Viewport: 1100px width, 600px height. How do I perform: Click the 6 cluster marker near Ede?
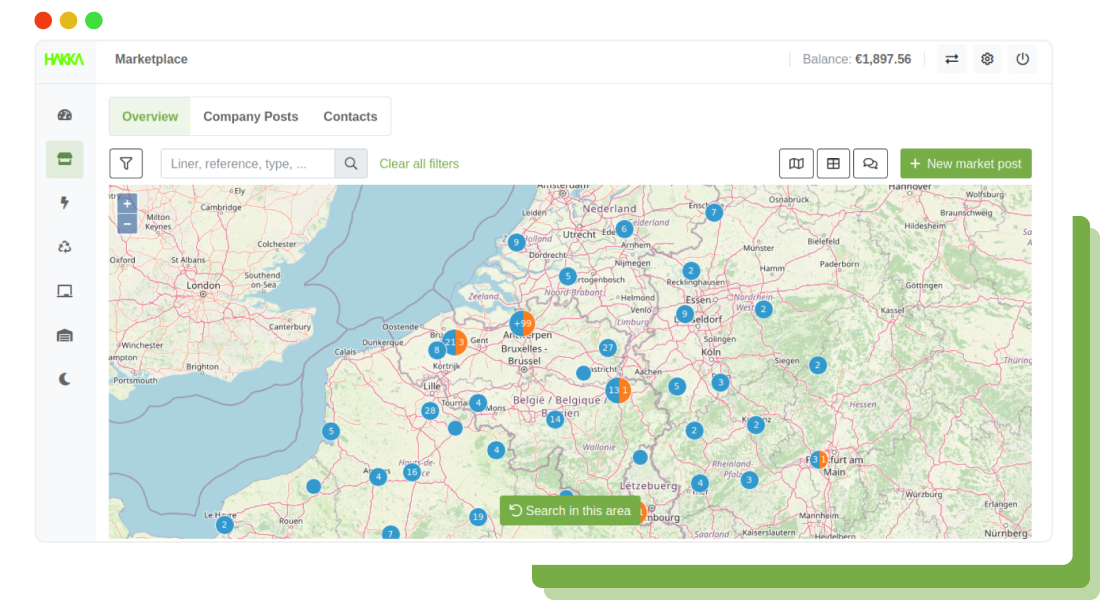[x=624, y=229]
